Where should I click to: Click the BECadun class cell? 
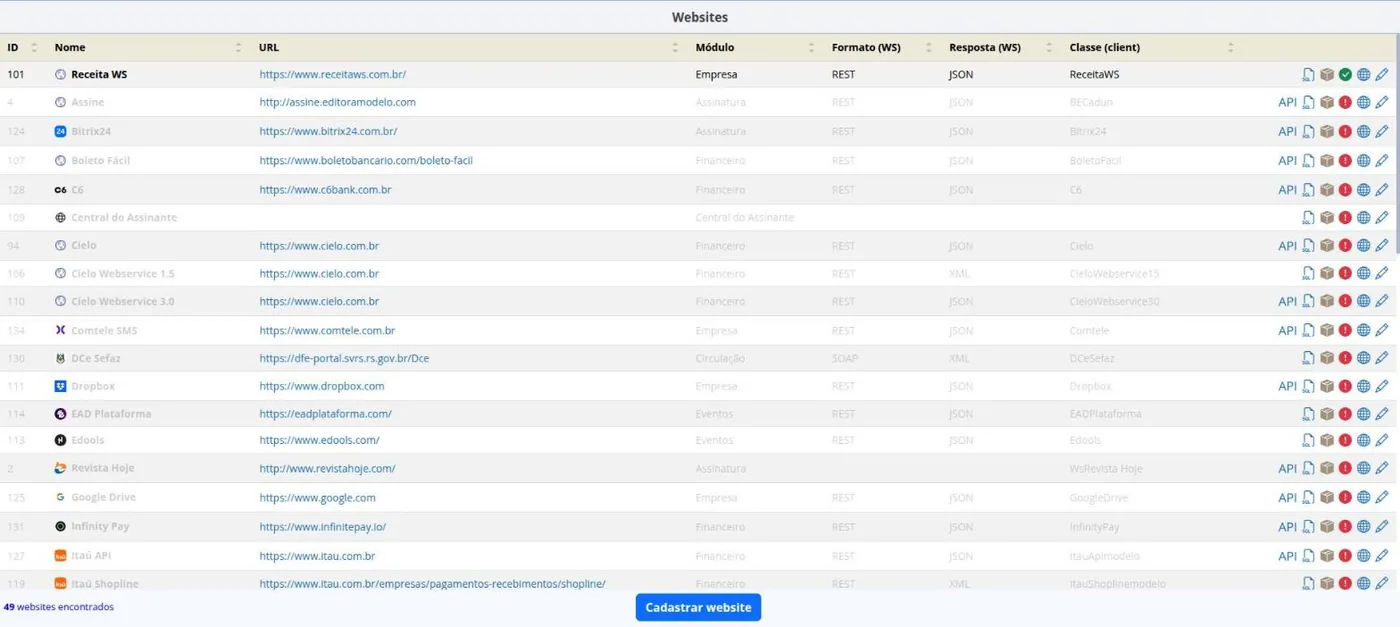[1091, 102]
